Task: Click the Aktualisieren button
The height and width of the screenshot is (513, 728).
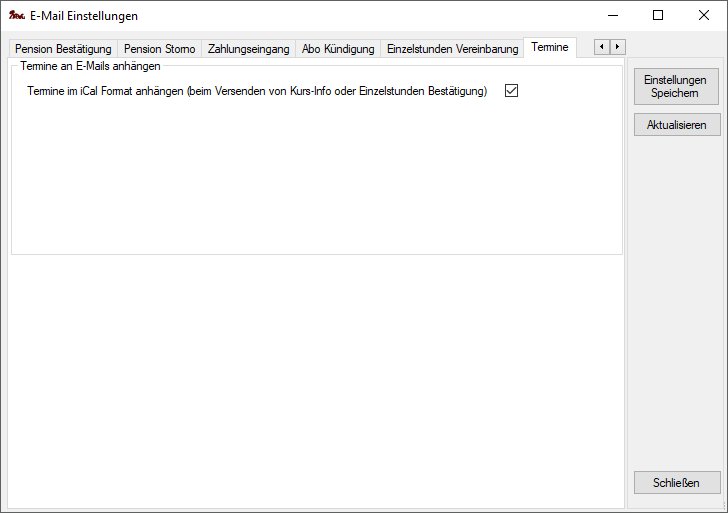Action: coord(677,125)
